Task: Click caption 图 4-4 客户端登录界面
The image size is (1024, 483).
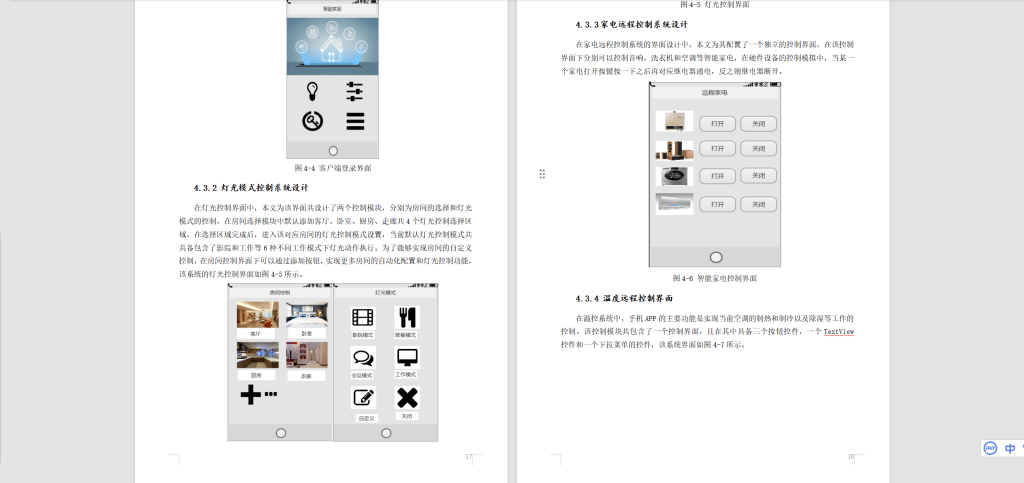Action: (332, 168)
